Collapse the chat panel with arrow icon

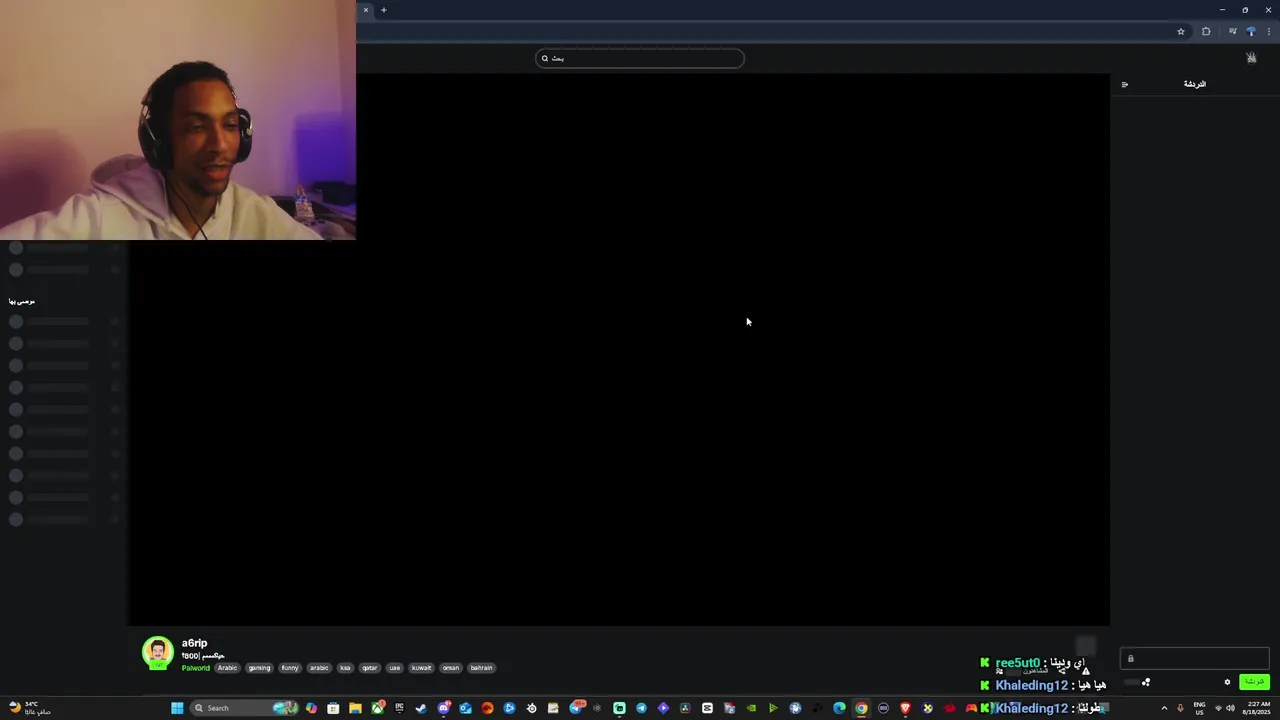click(1125, 84)
